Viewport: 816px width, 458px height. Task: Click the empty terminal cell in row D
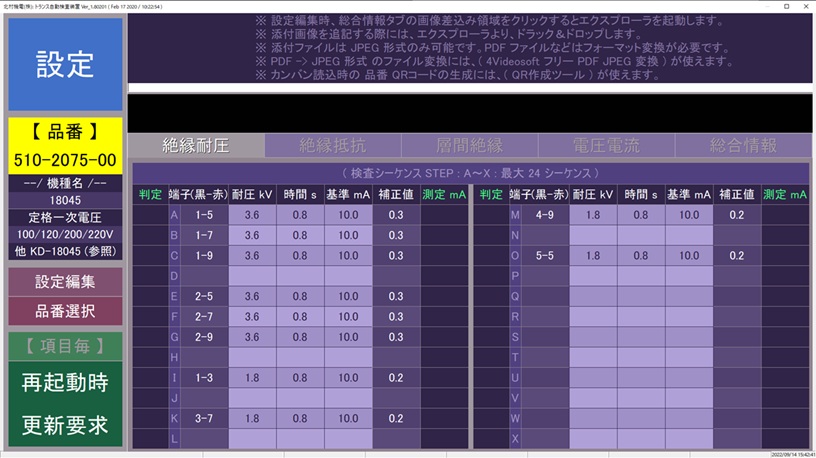(x=204, y=275)
